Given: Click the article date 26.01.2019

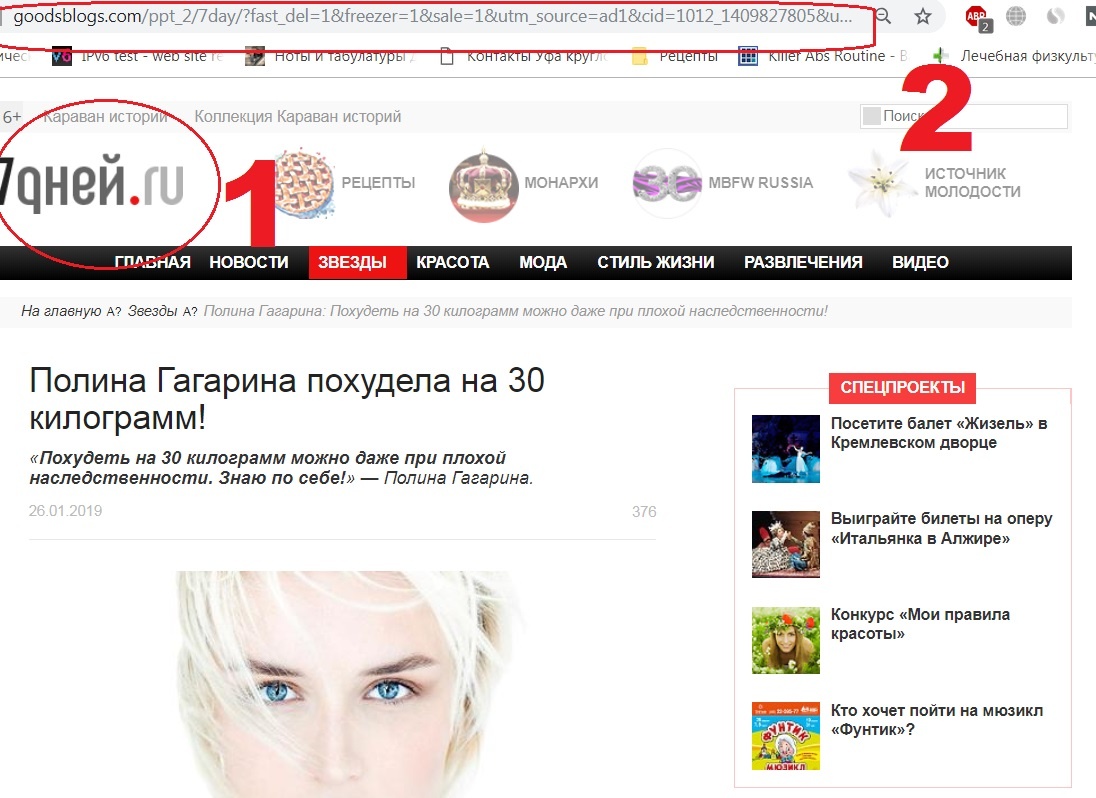Looking at the screenshot, I should pos(66,511).
